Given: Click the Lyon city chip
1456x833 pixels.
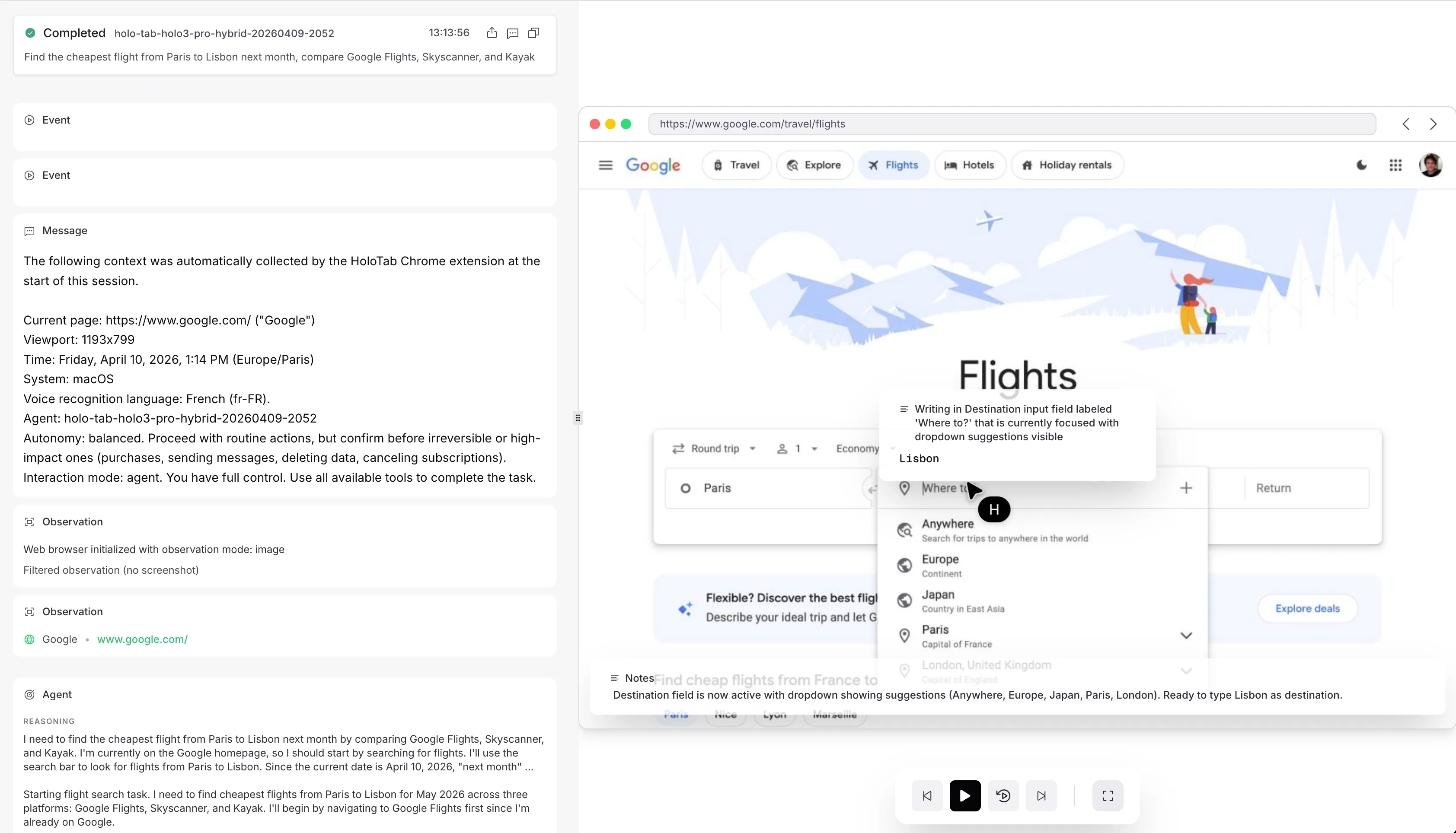Looking at the screenshot, I should coord(775,715).
